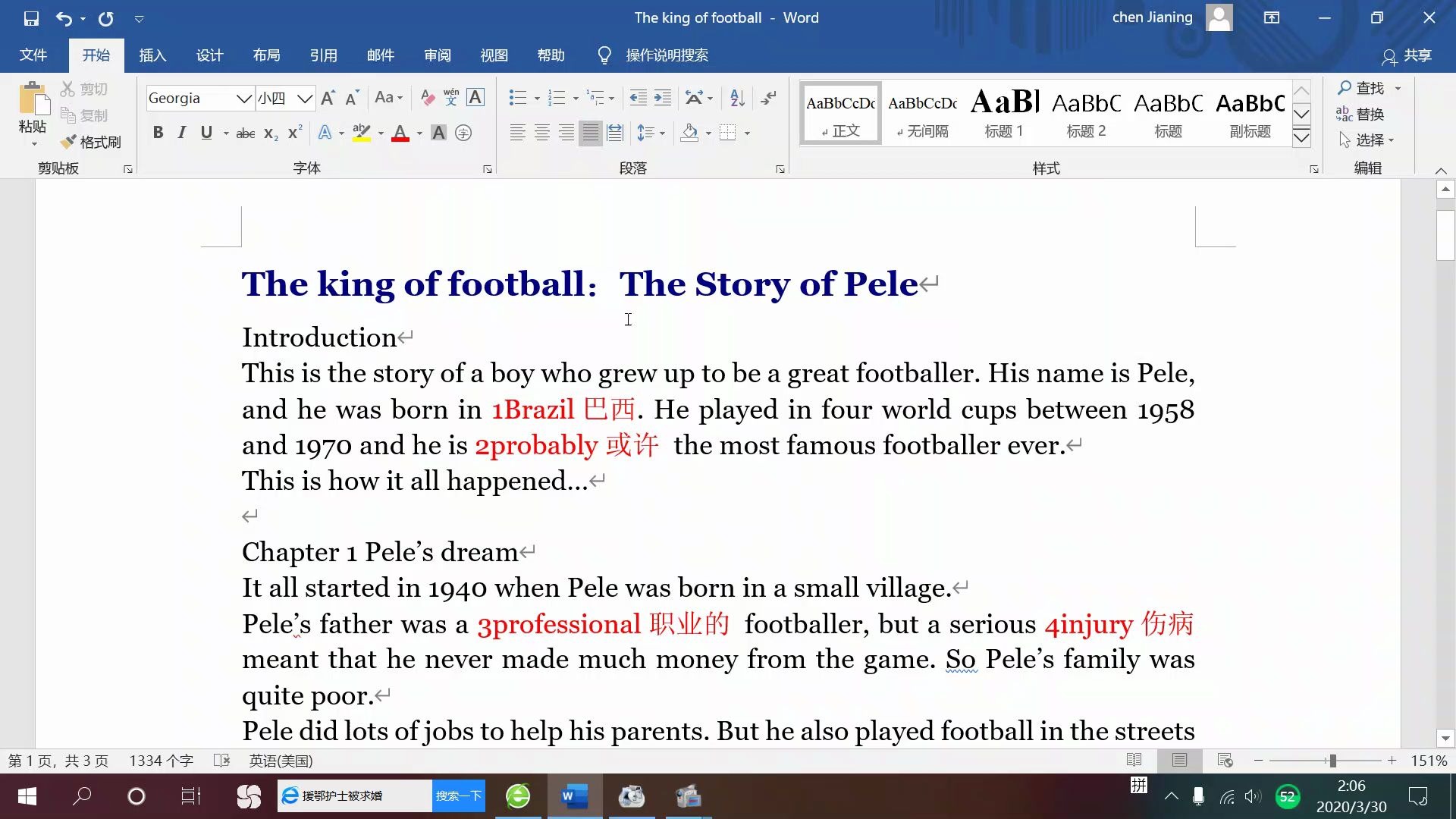Adjust the zoom slider handle
Image resolution: width=1456 pixels, height=819 pixels.
[1332, 761]
